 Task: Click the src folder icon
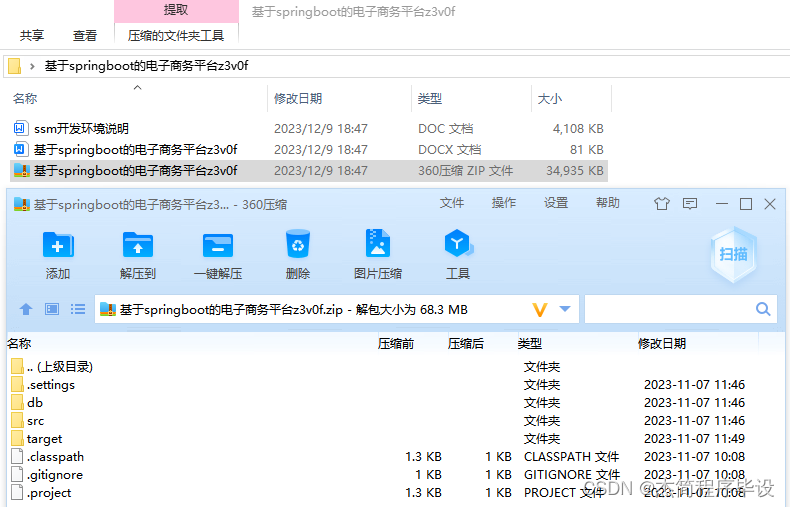click(17, 421)
